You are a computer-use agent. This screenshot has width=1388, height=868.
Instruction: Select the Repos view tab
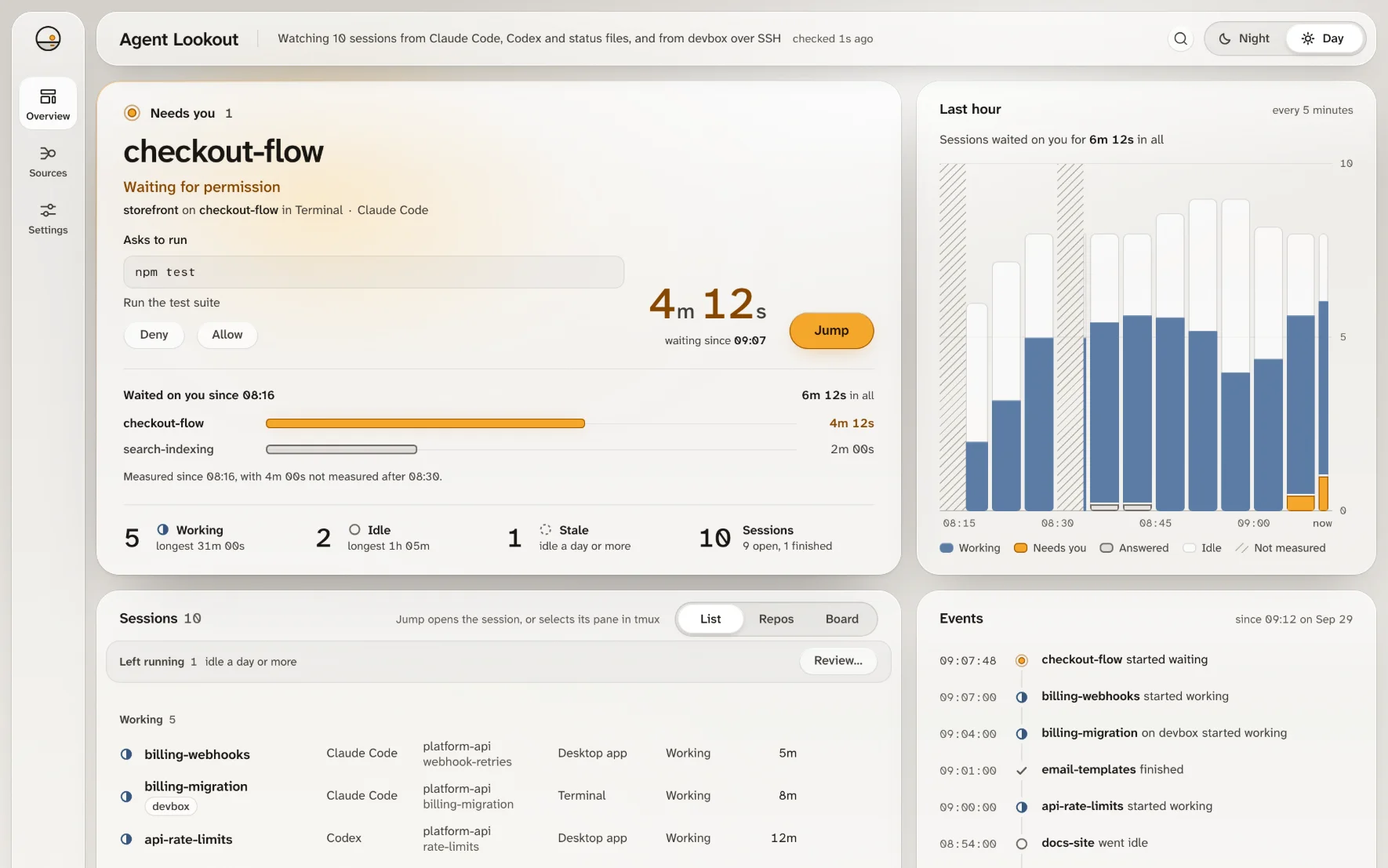tap(776, 619)
